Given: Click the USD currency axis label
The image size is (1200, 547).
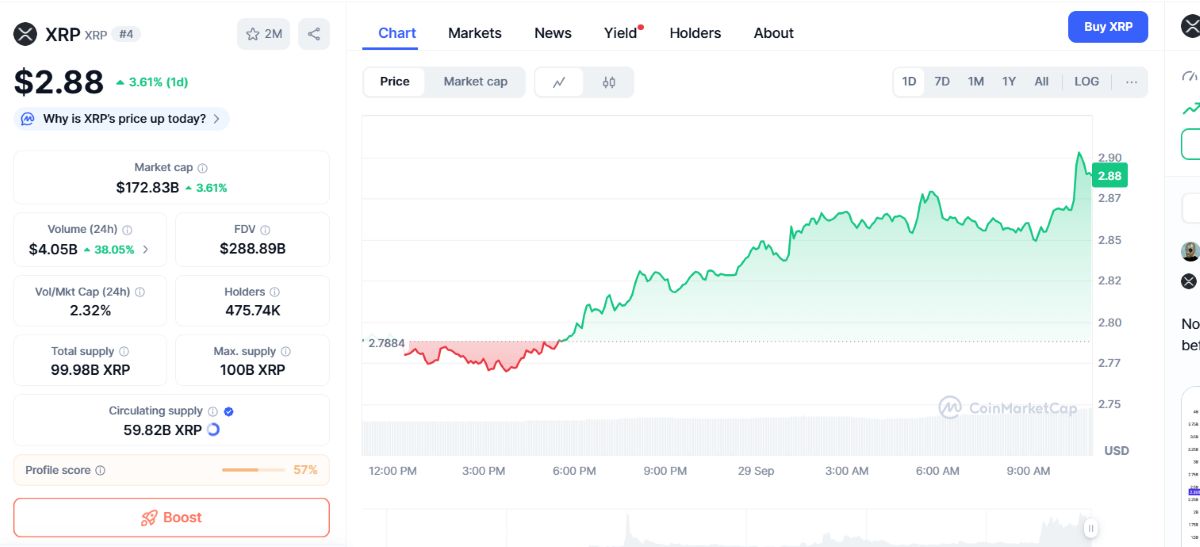Looking at the screenshot, I should (1116, 451).
